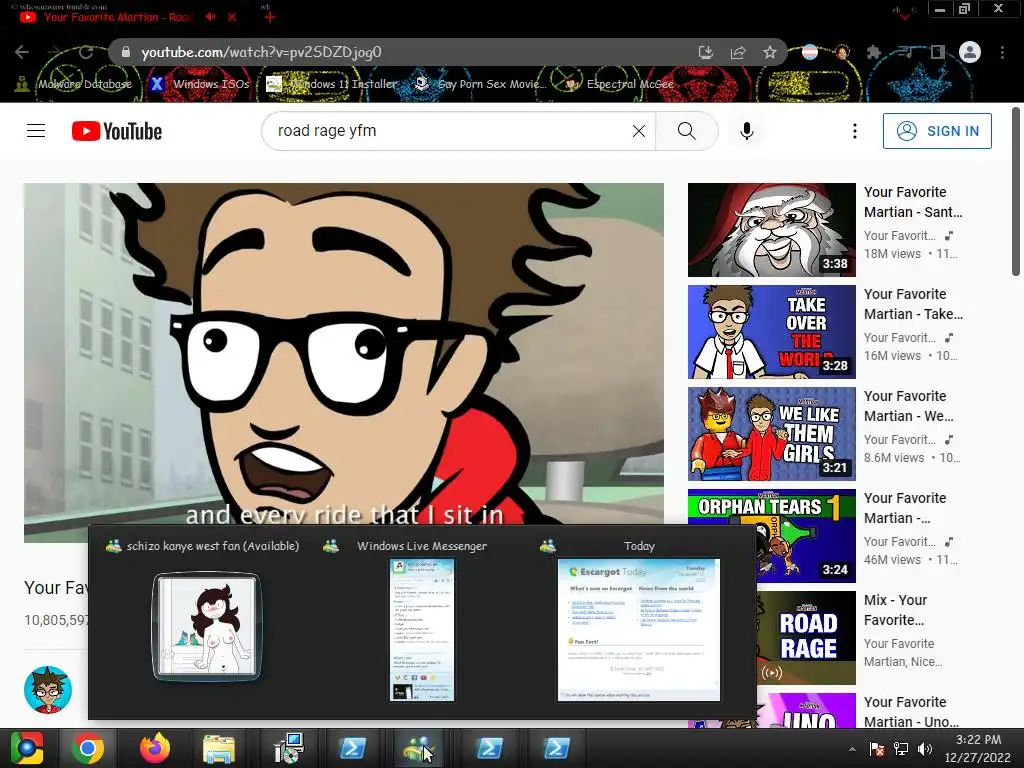Show hidden tray icons arrow

click(852, 749)
